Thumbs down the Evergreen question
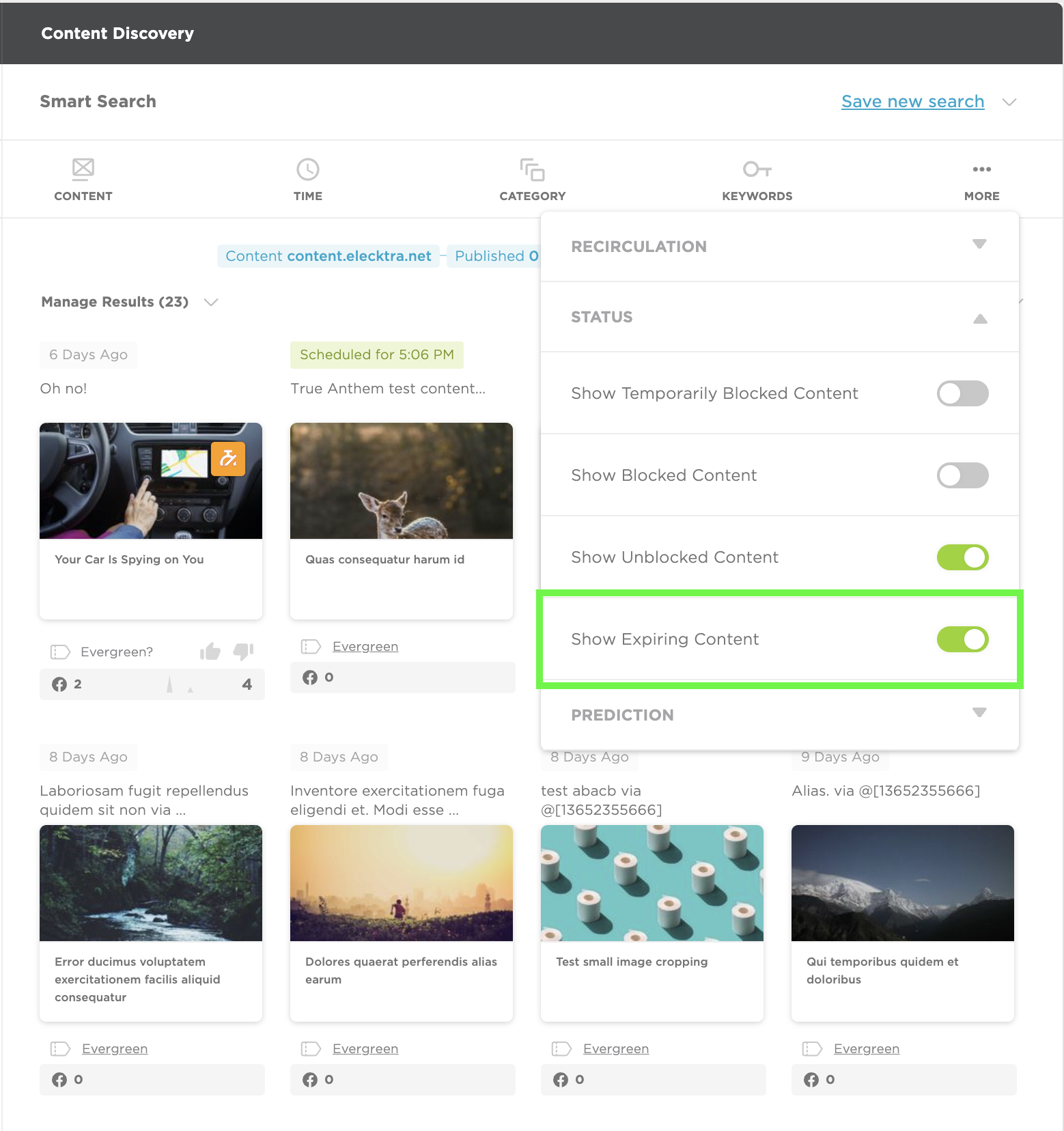1064x1131 pixels. [243, 652]
